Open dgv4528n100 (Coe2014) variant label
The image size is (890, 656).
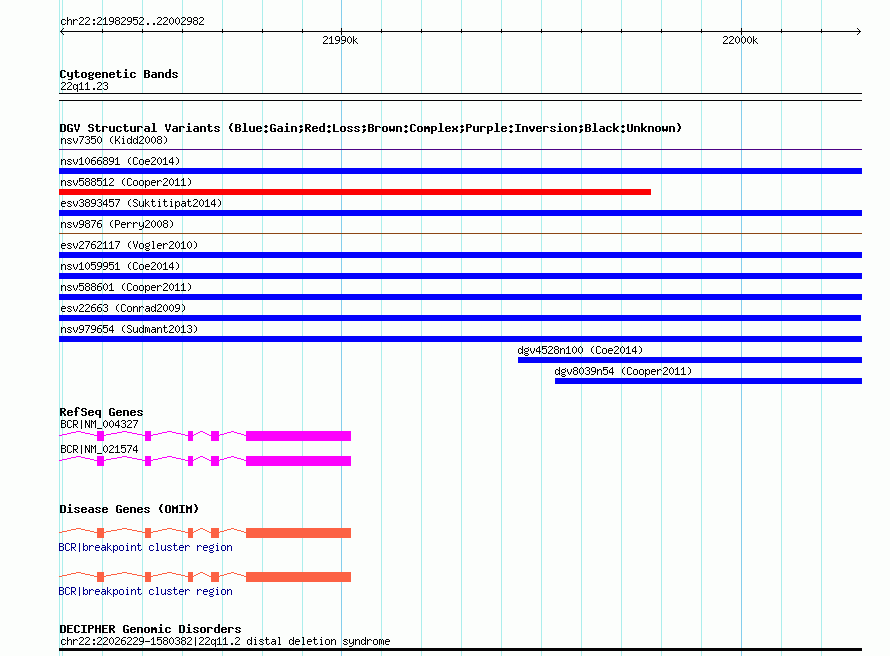(580, 350)
